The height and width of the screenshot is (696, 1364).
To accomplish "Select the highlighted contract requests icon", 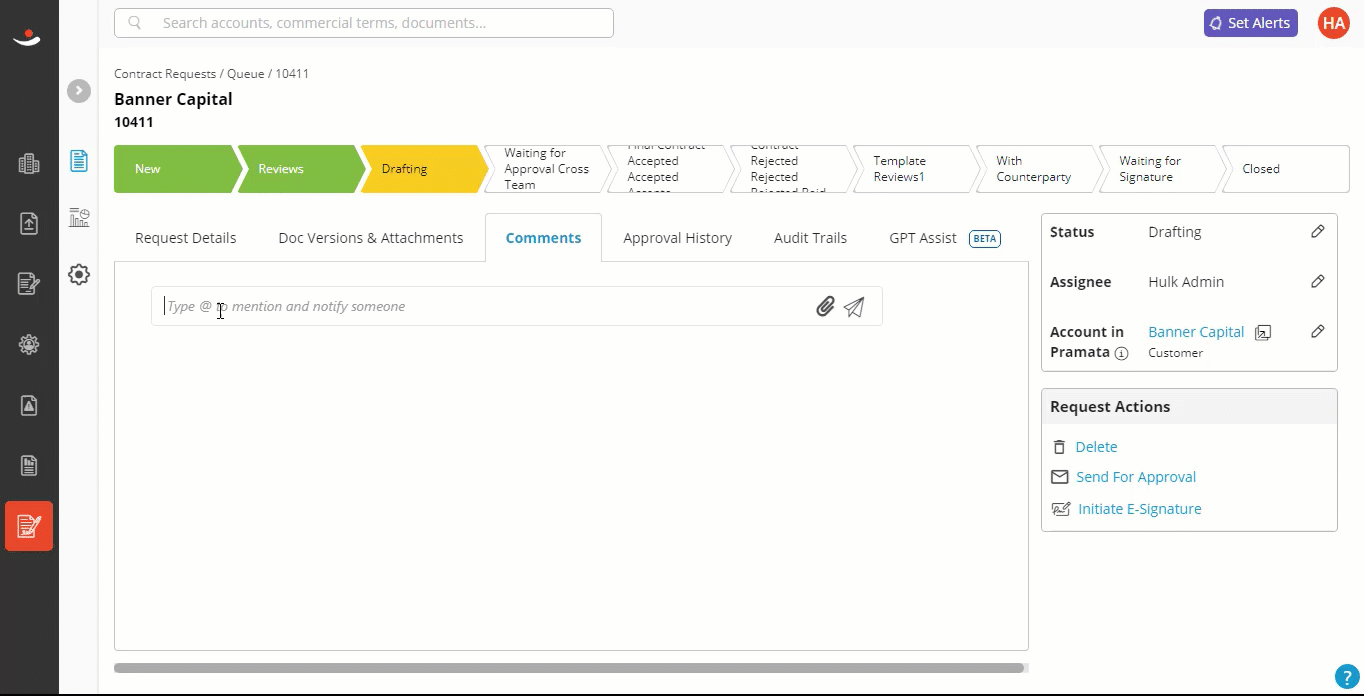I will (29, 526).
